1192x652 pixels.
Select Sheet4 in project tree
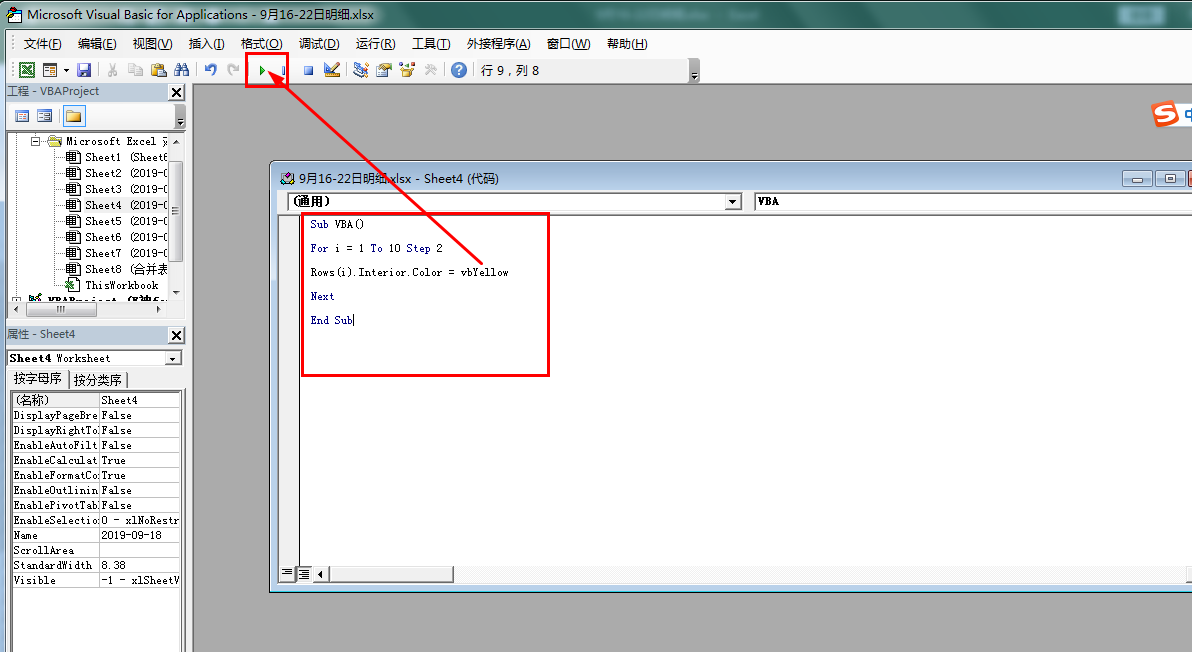click(x=116, y=205)
